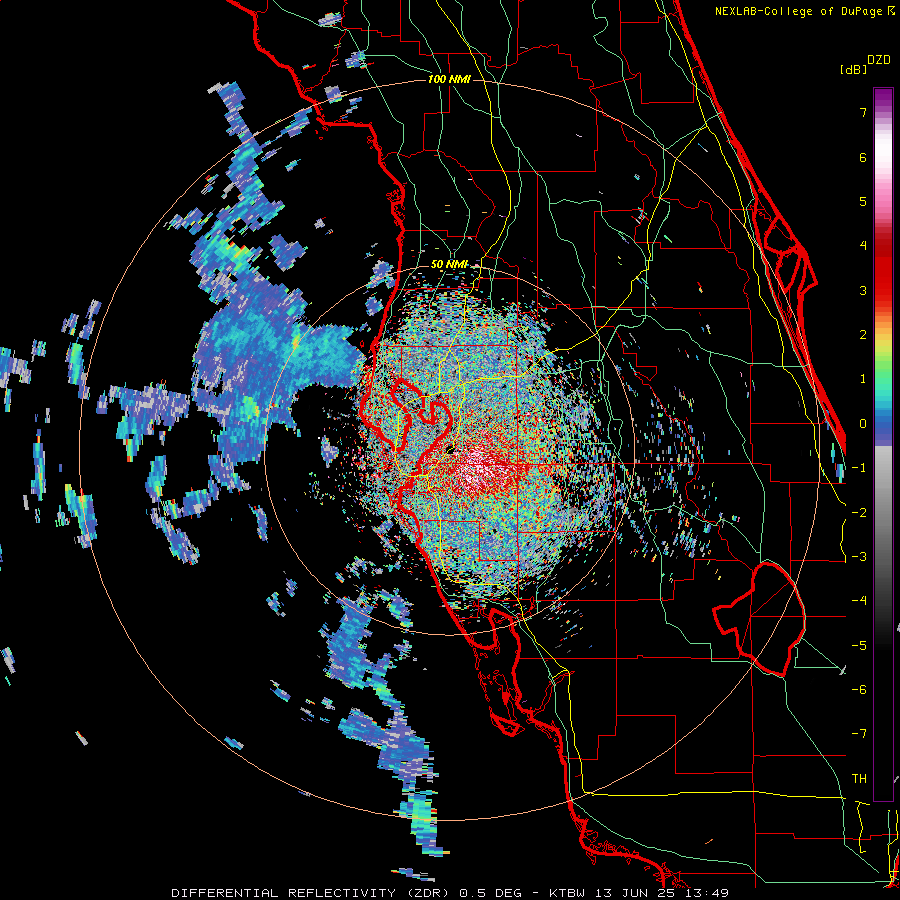Click the 100 NMI range ring label
Viewport: 900px width, 900px height.
pyautogui.click(x=449, y=79)
